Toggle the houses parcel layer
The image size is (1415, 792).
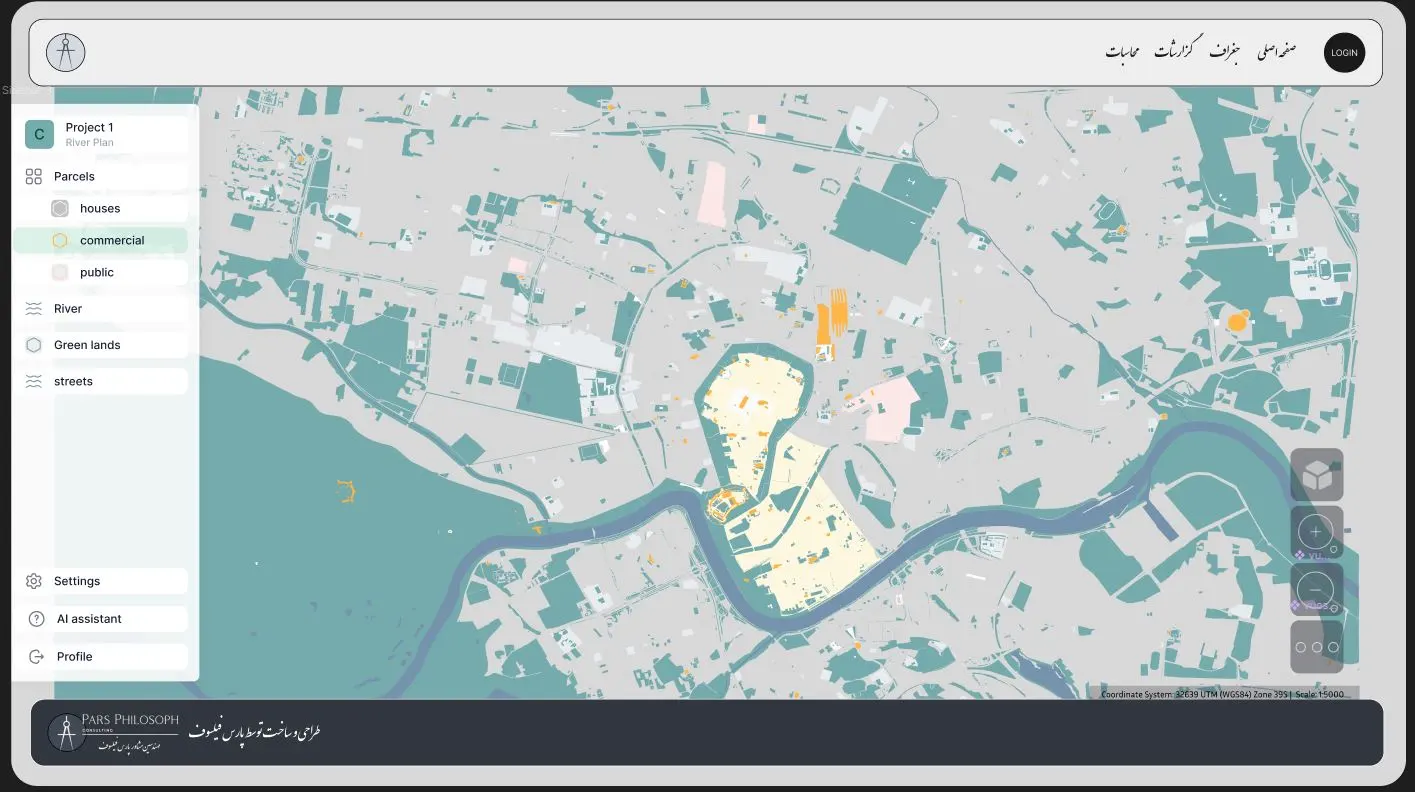[117, 209]
